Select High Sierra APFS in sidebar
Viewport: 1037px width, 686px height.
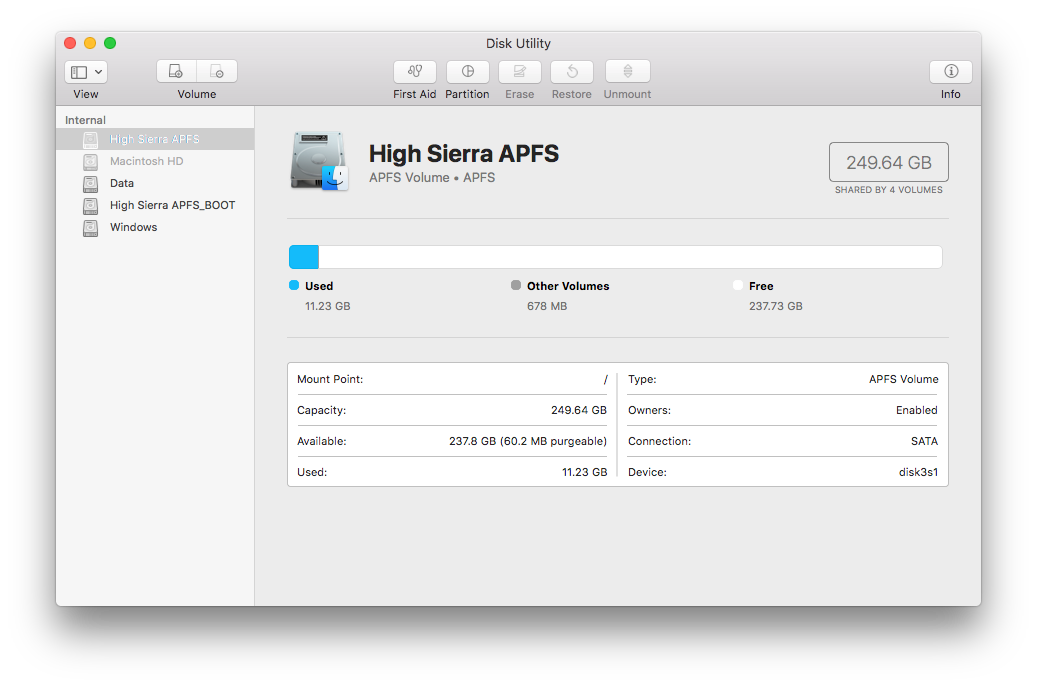[155, 139]
